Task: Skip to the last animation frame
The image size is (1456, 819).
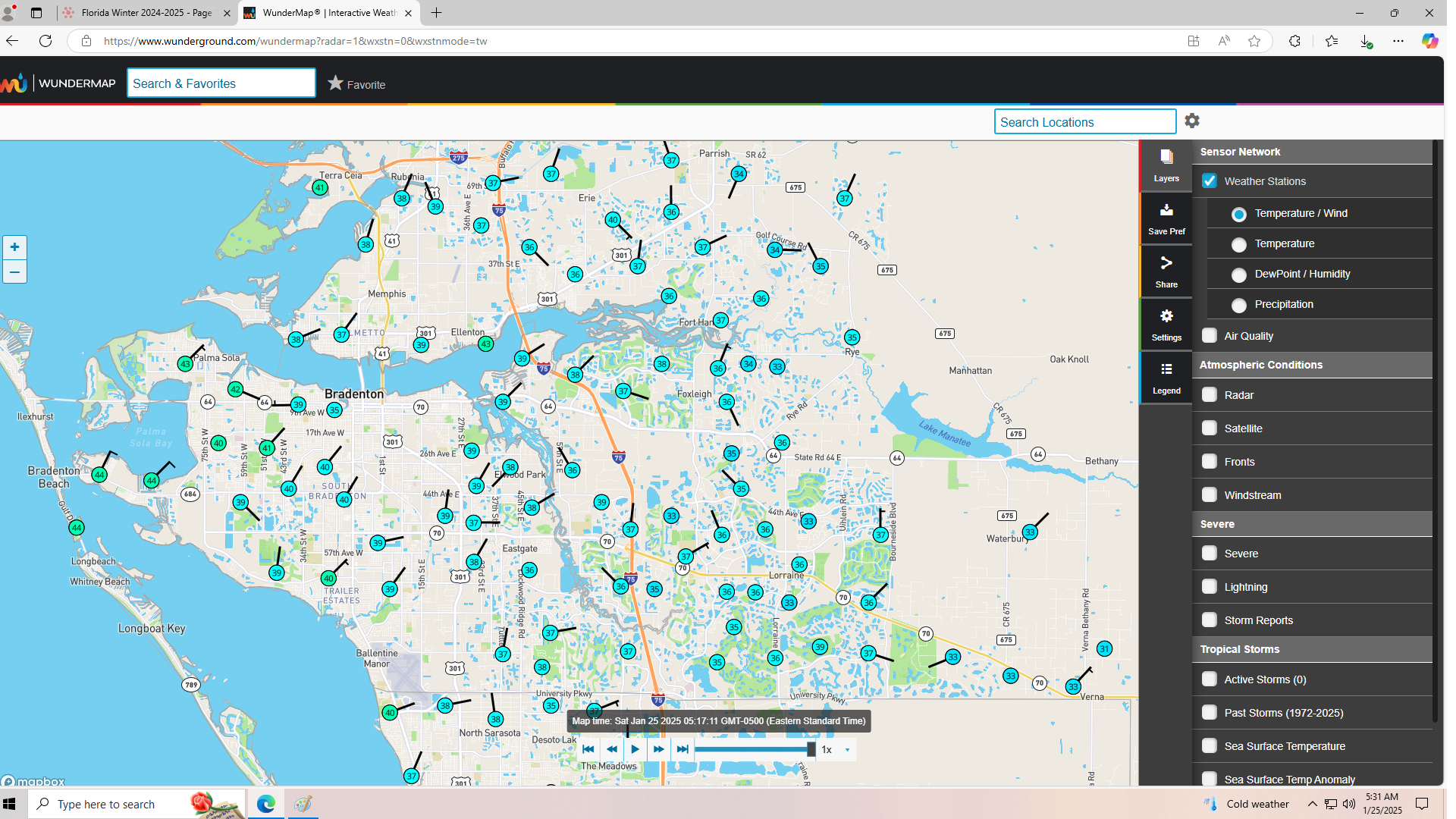Action: [682, 749]
